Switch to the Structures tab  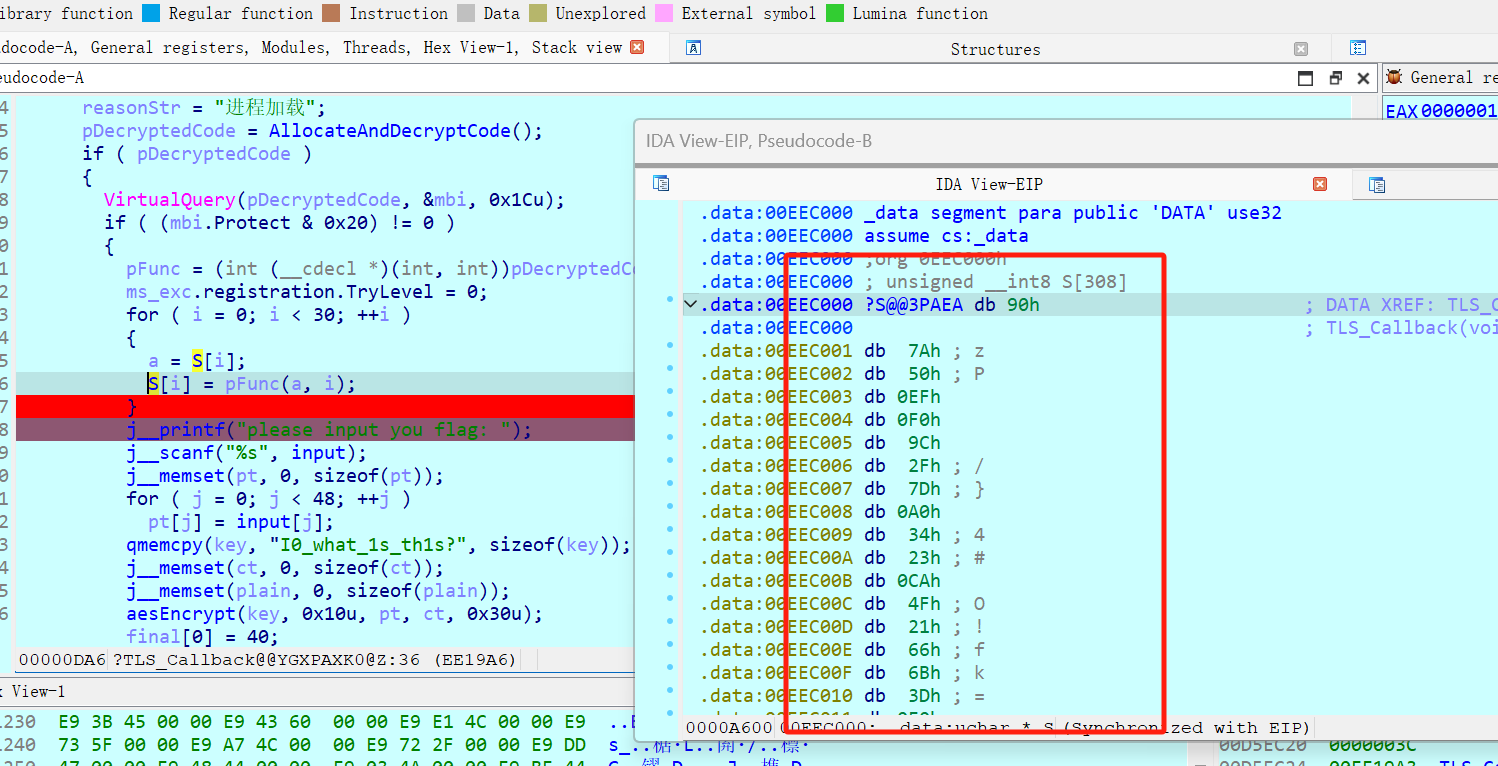point(995,49)
